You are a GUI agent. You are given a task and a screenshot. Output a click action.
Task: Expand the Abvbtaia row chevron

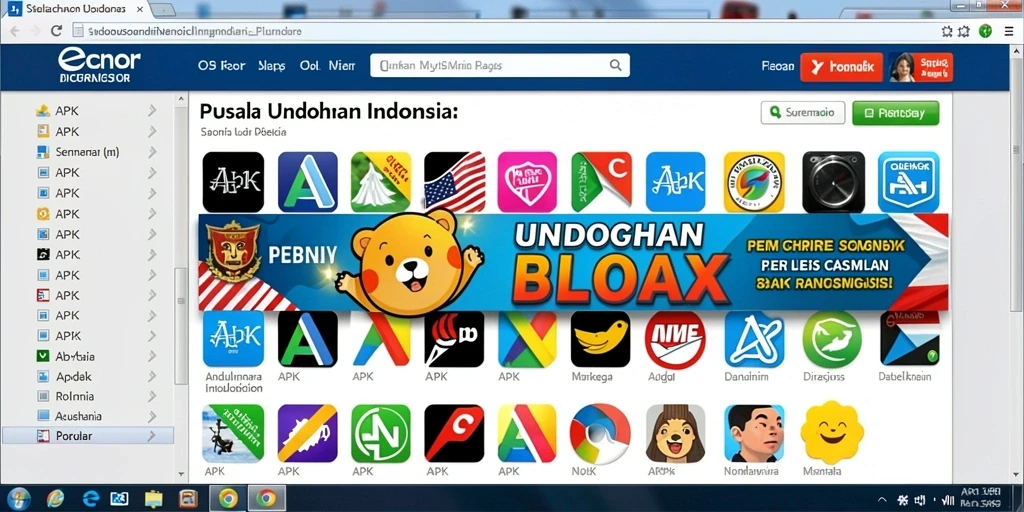point(152,356)
